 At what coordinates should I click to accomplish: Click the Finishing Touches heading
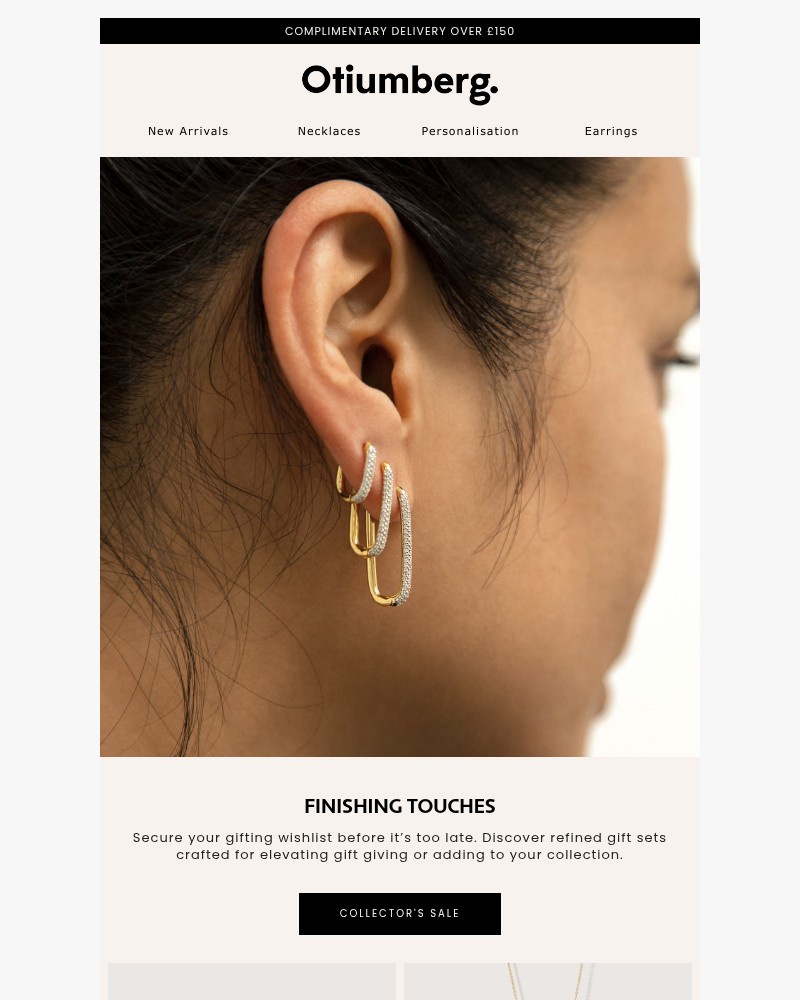[x=400, y=806]
